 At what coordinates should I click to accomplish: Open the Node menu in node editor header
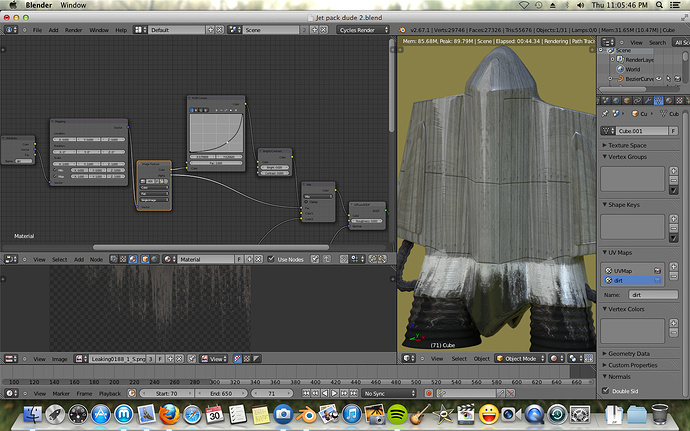(x=96, y=259)
